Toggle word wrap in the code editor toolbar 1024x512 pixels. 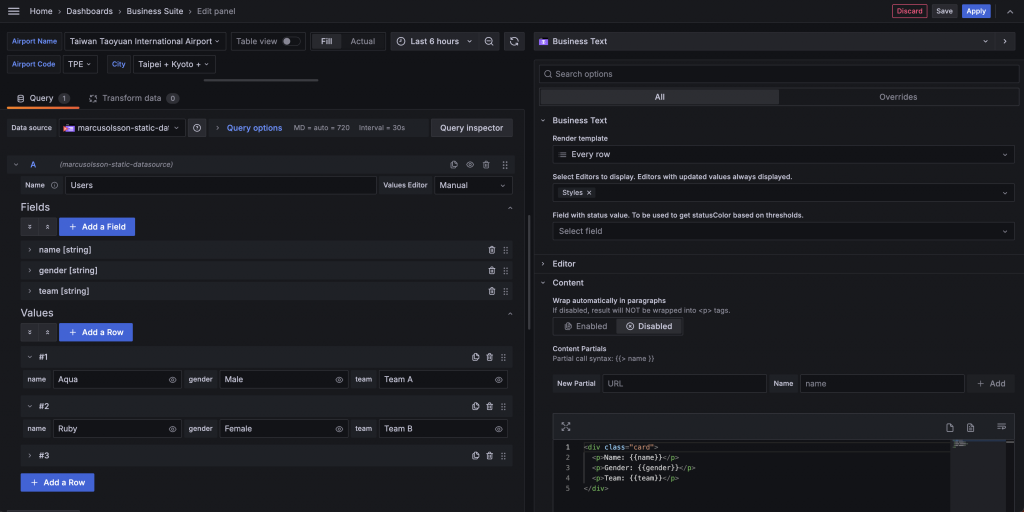click(1001, 427)
